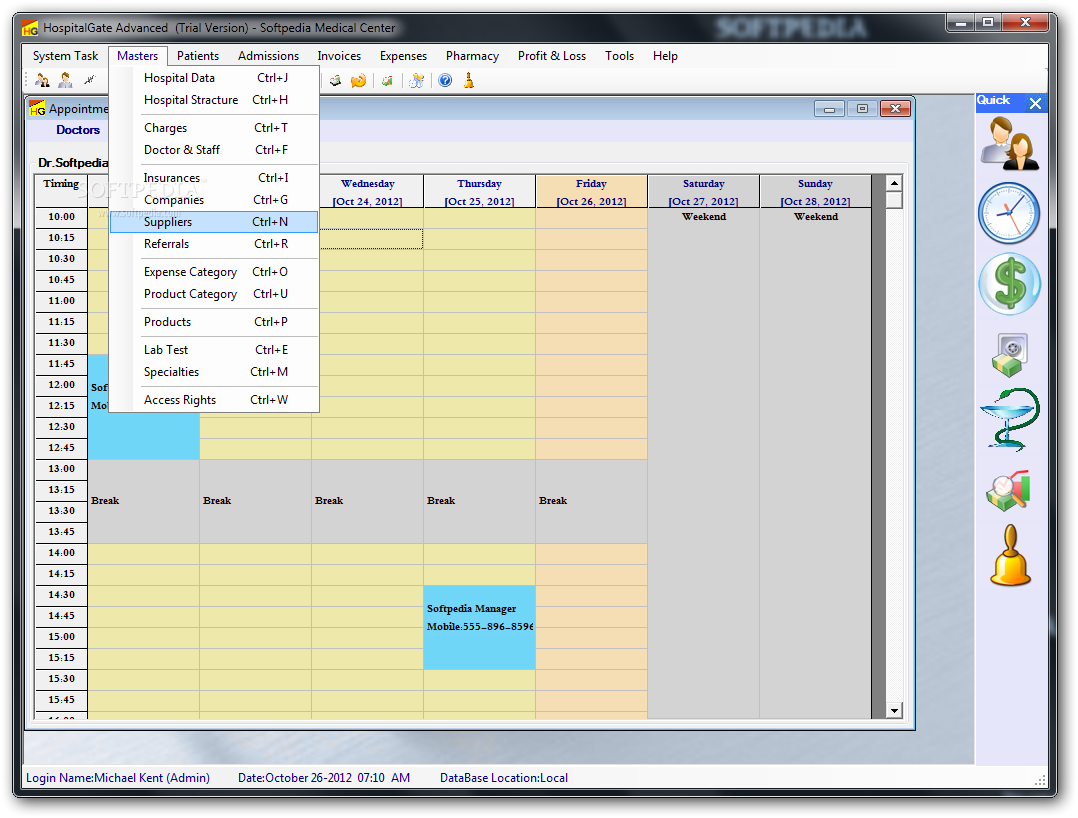Open the Quick panel safe and cash icon
Viewport: 1078px width, 818px height.
click(x=1009, y=355)
